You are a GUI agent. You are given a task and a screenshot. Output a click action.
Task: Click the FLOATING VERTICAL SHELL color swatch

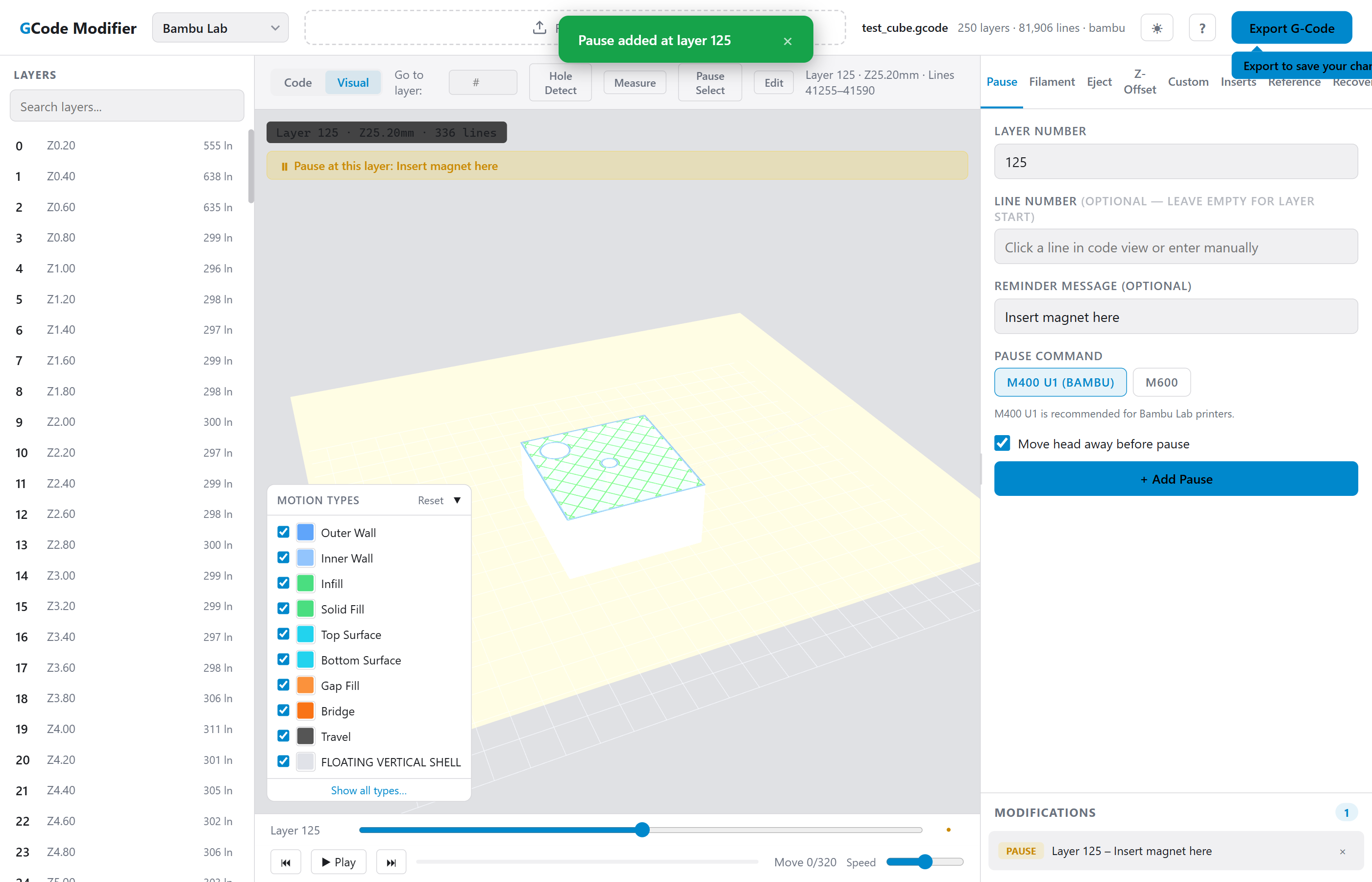[306, 761]
